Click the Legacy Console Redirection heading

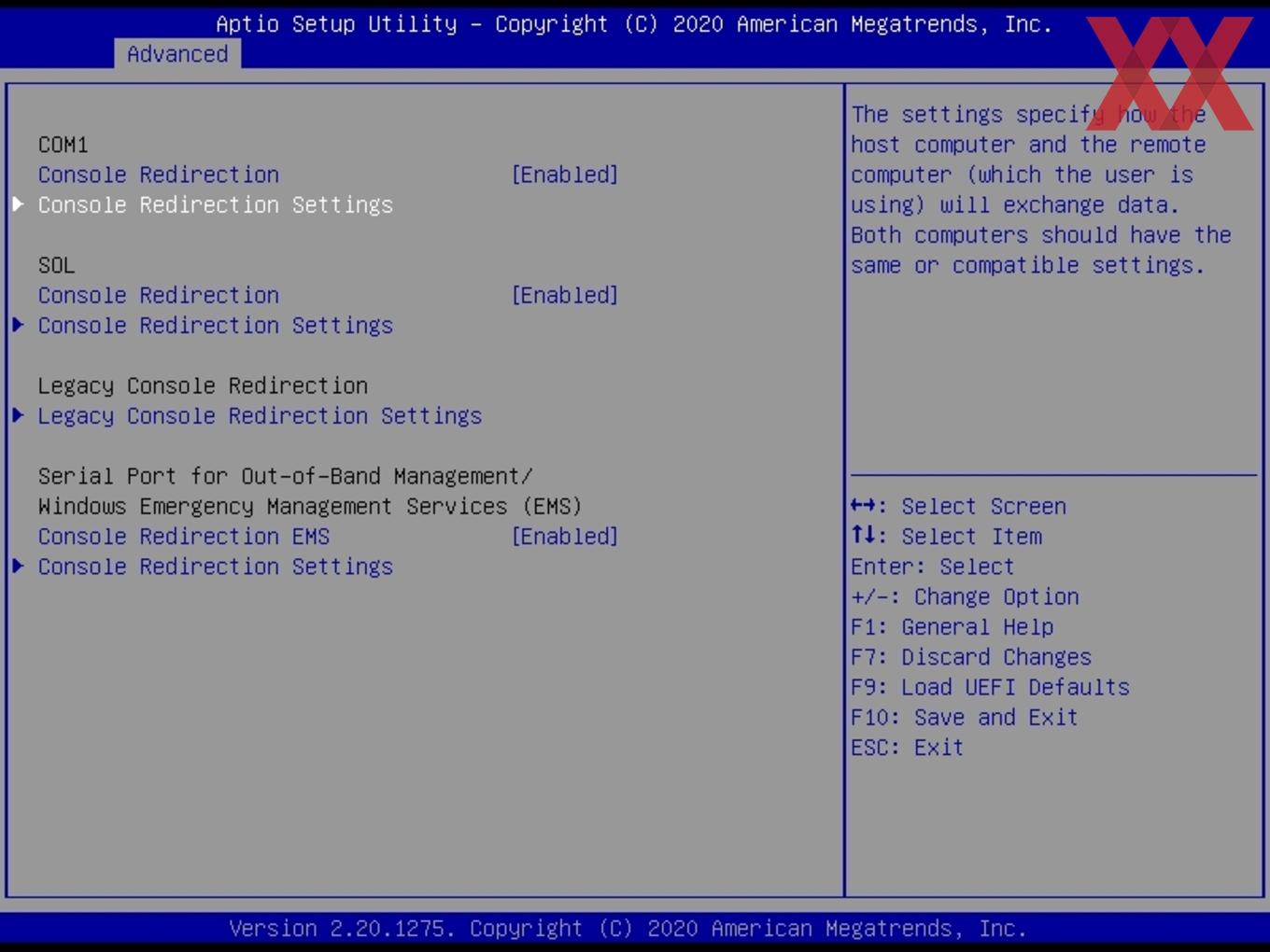203,385
